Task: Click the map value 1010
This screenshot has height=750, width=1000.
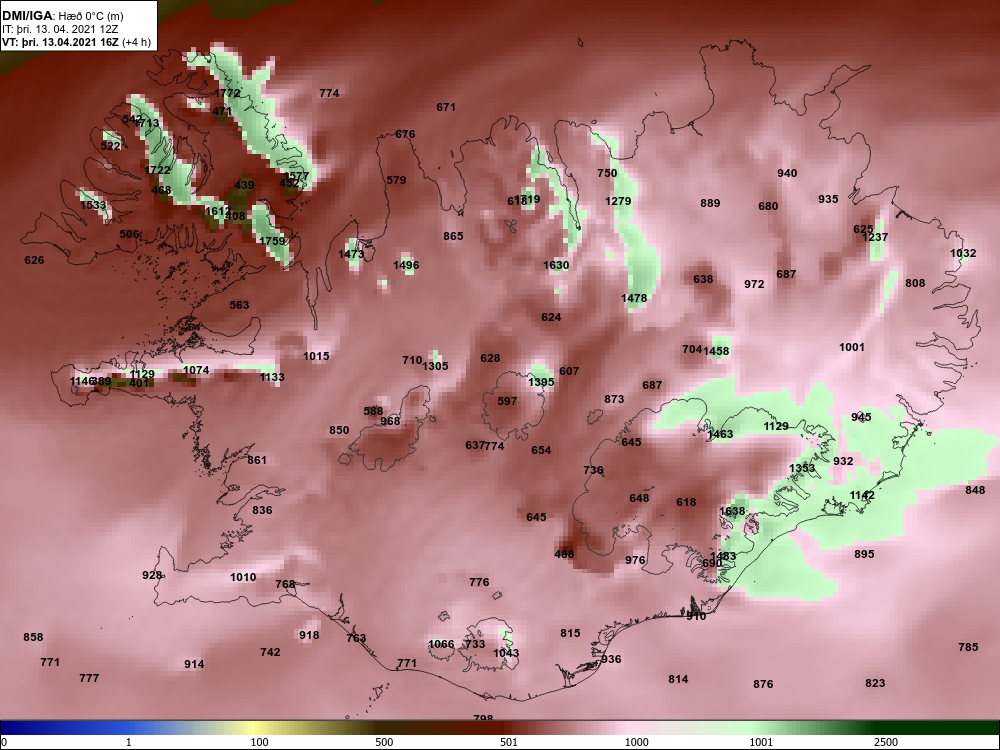Action: click(243, 577)
